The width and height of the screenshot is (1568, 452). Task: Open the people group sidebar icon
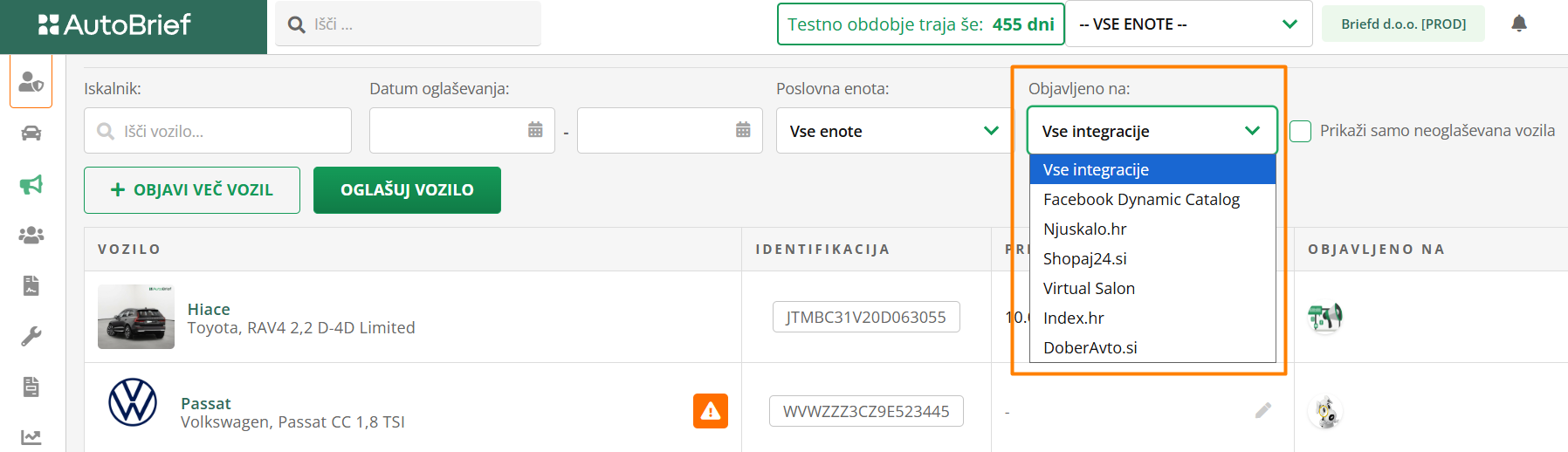tap(31, 235)
